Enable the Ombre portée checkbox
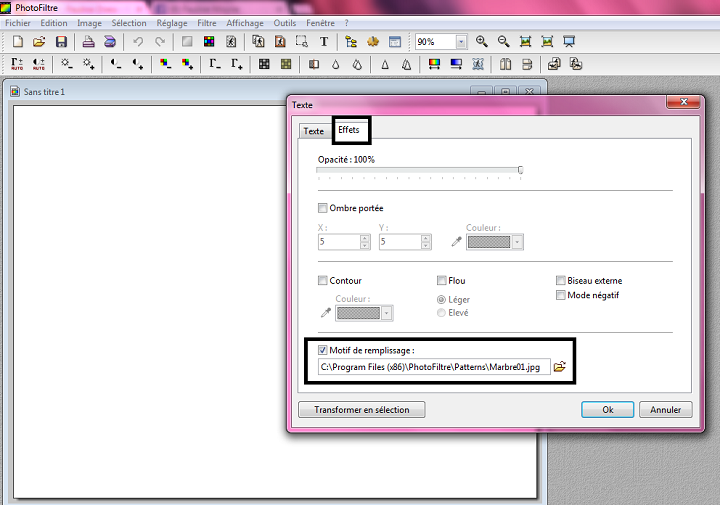 [x=322, y=208]
